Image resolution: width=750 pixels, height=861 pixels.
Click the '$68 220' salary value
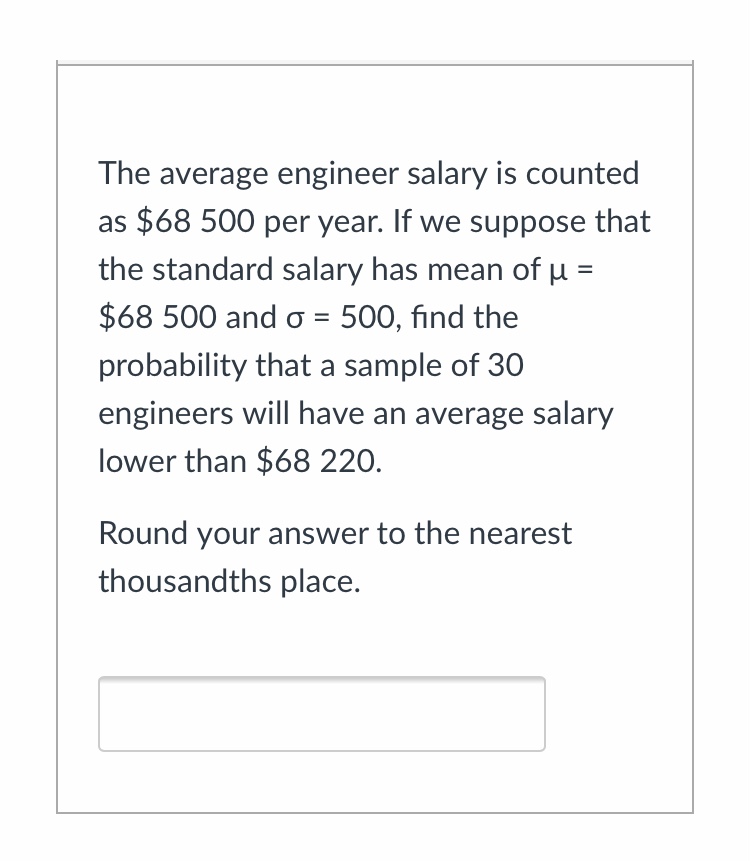(x=317, y=462)
